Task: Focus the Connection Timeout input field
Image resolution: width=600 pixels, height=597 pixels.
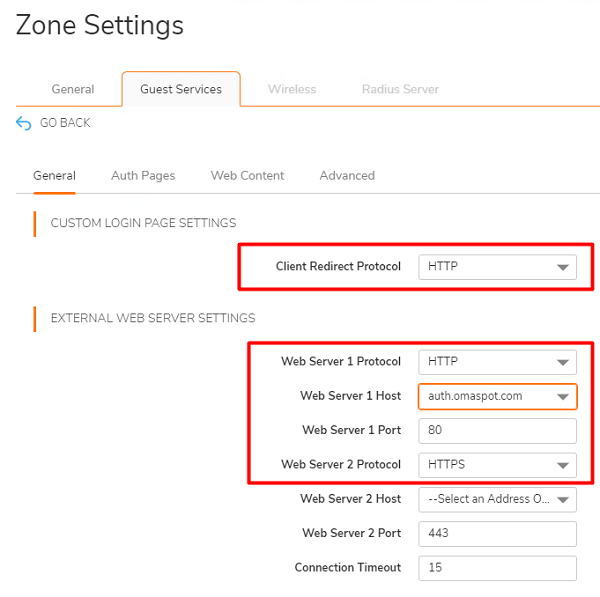Action: coord(497,567)
